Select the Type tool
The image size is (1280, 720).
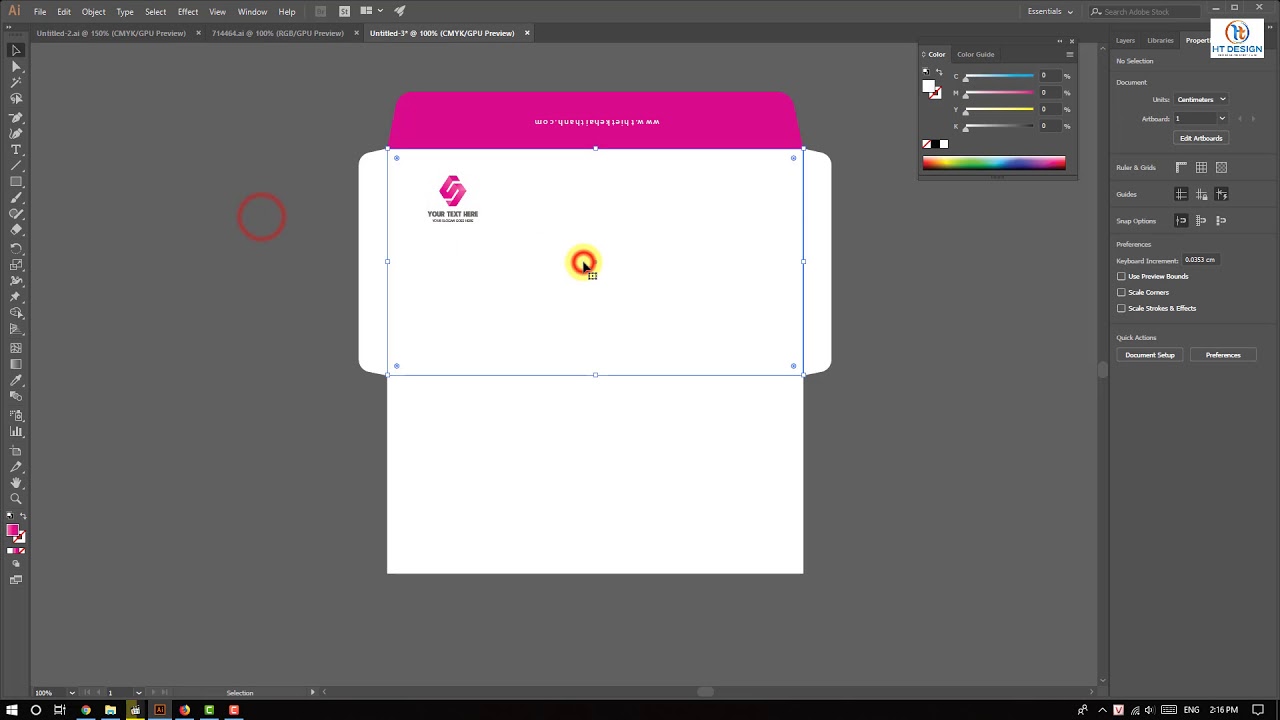point(16,149)
